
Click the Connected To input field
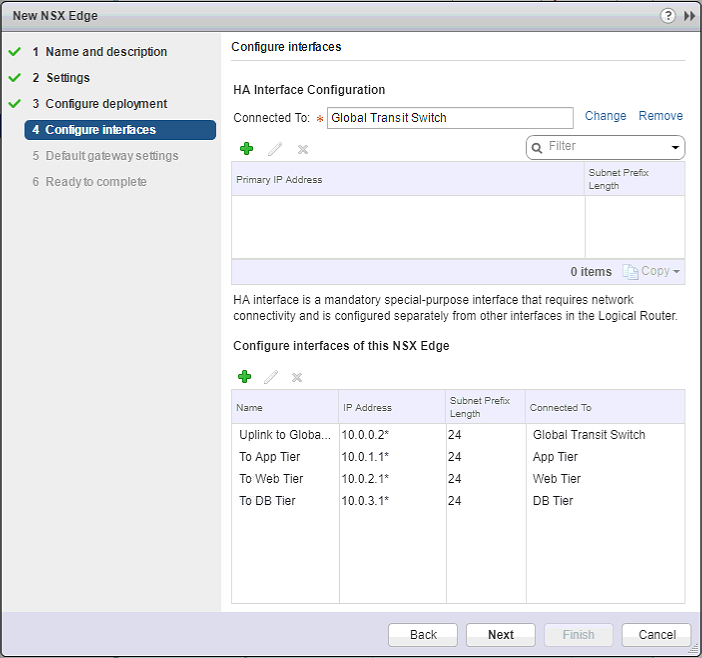coord(449,118)
